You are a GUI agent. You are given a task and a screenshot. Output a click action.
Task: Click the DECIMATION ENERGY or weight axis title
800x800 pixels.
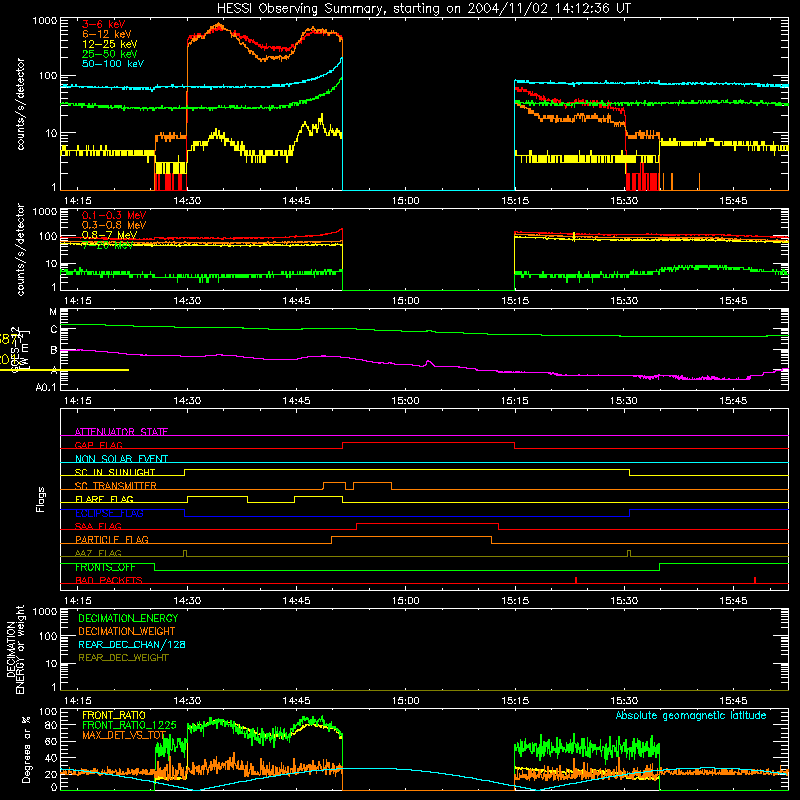15,649
